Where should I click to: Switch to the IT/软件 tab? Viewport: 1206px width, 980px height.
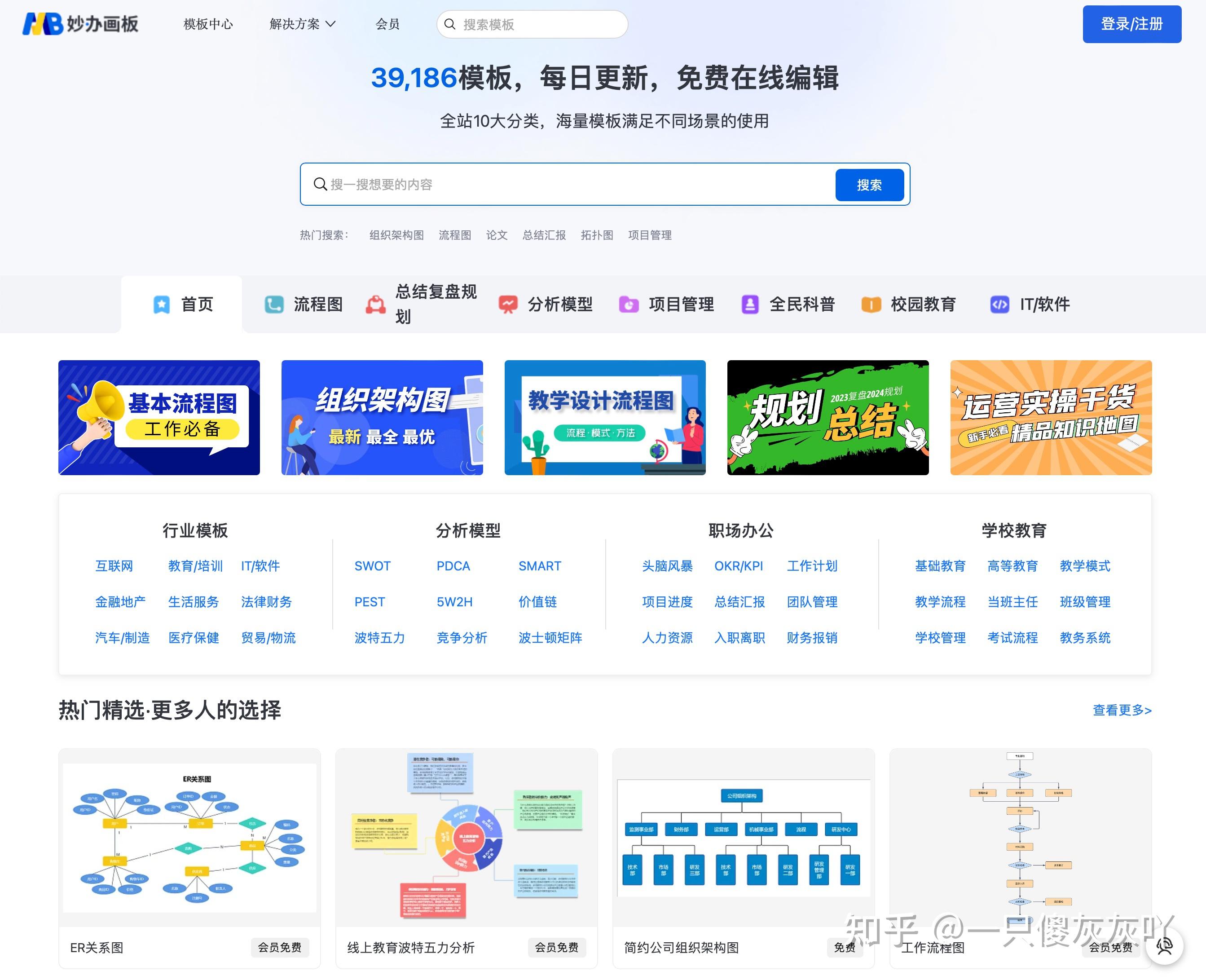pos(1030,304)
